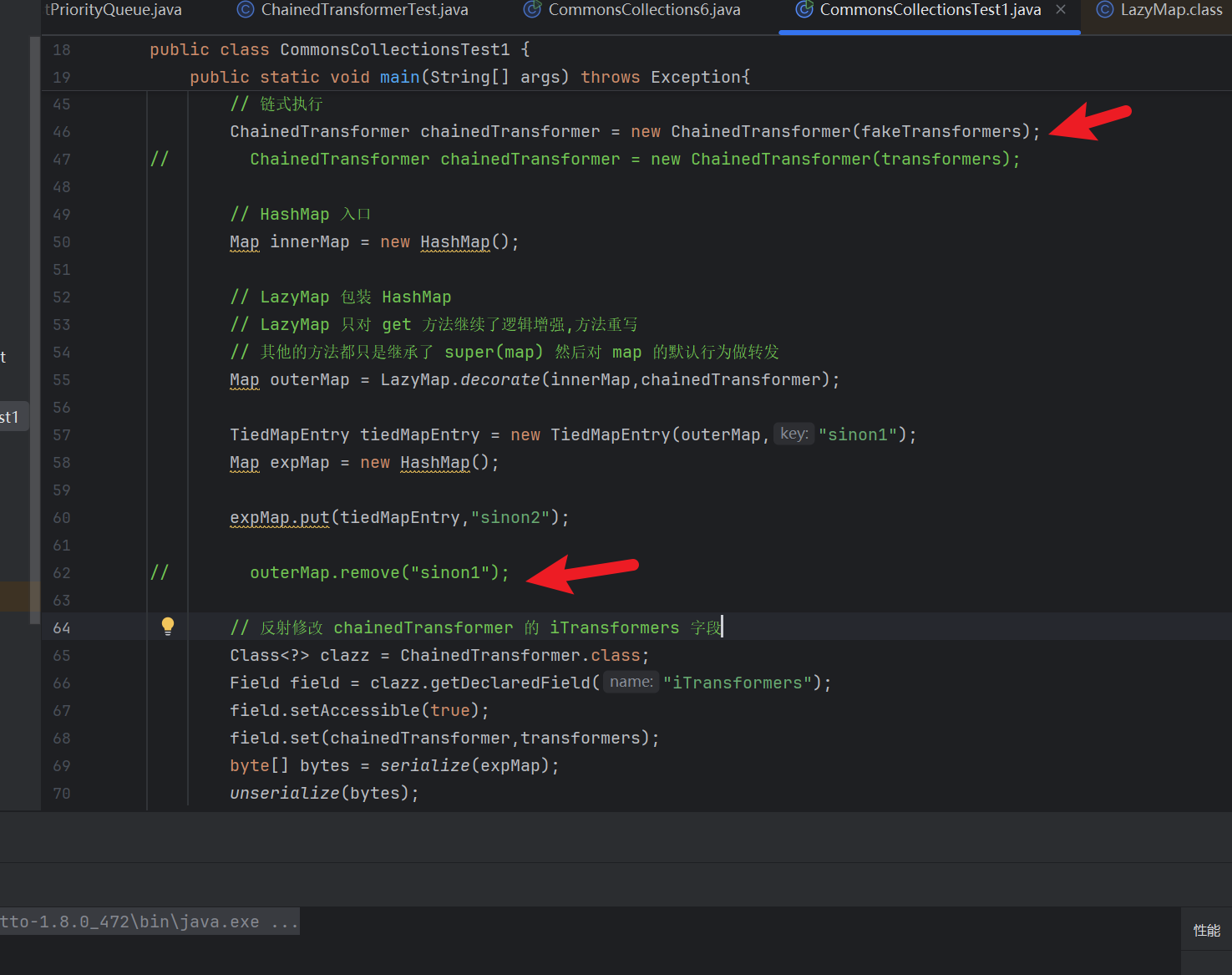Screen dimensions: 1232x975
Task: Open the LazyMap.class tab
Action: coord(1171,10)
